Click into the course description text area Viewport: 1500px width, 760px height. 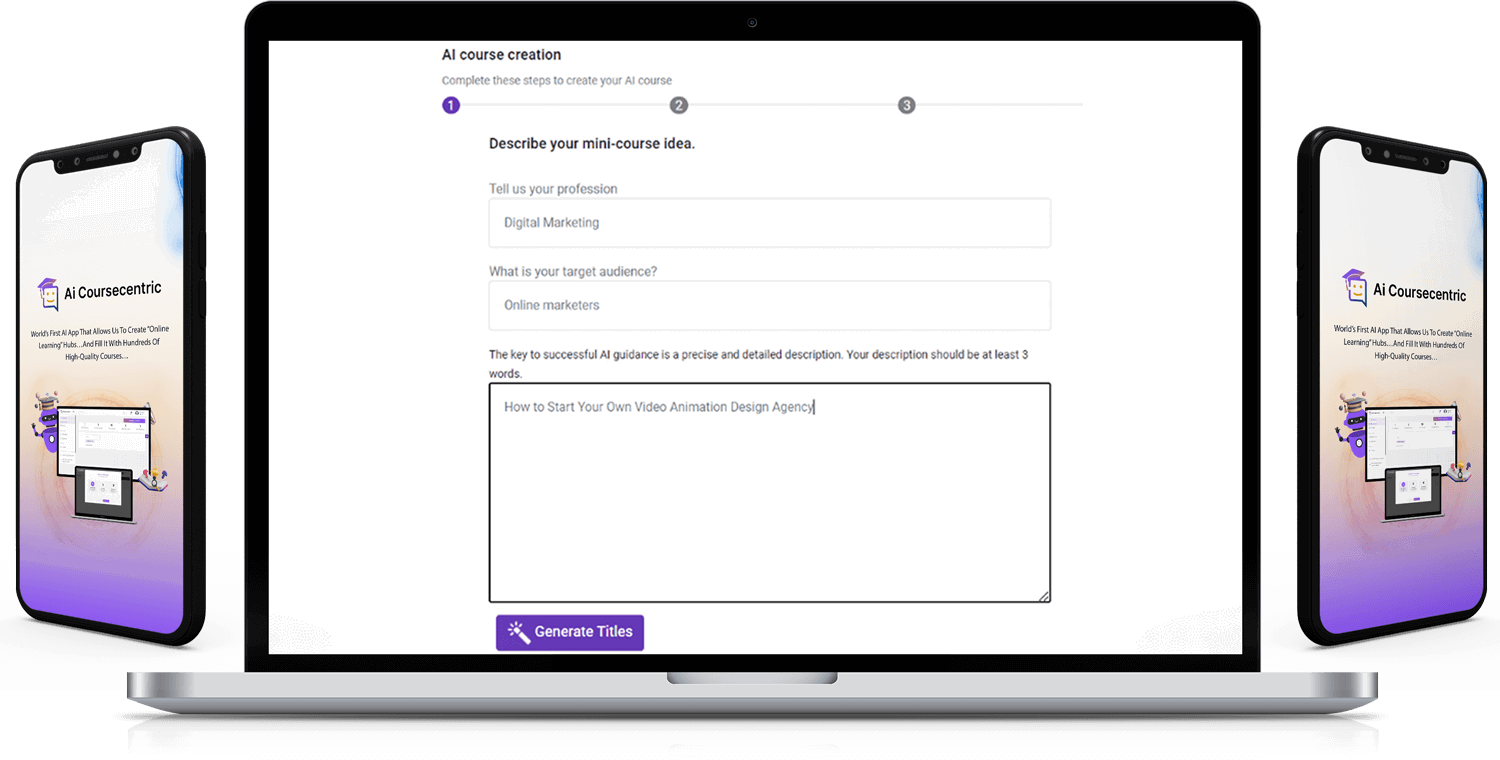[x=769, y=493]
